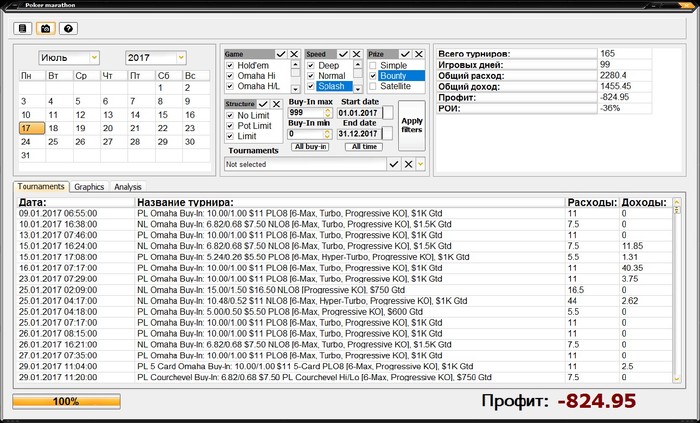Clear all in Structure filter
This screenshot has width=700, height=423.
(x=276, y=104)
